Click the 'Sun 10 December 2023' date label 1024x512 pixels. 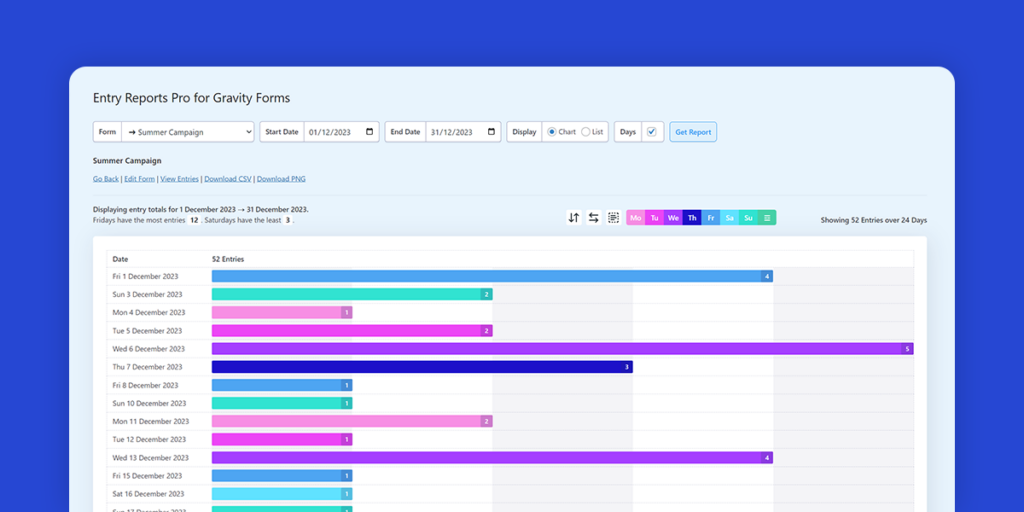point(149,404)
